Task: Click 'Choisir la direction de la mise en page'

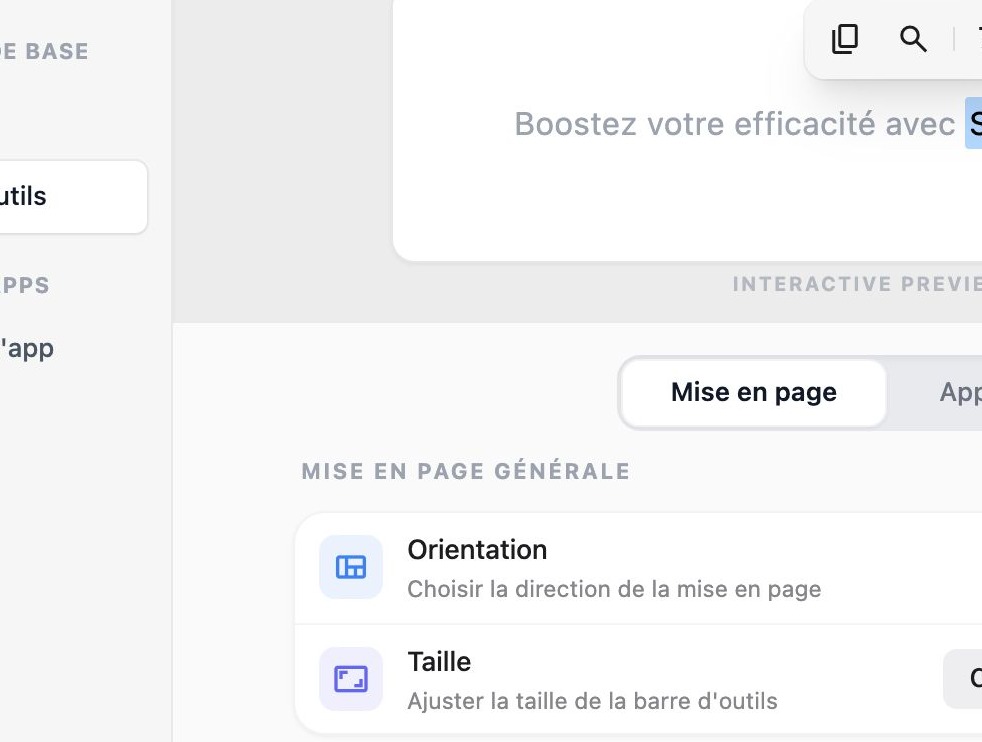Action: (614, 589)
